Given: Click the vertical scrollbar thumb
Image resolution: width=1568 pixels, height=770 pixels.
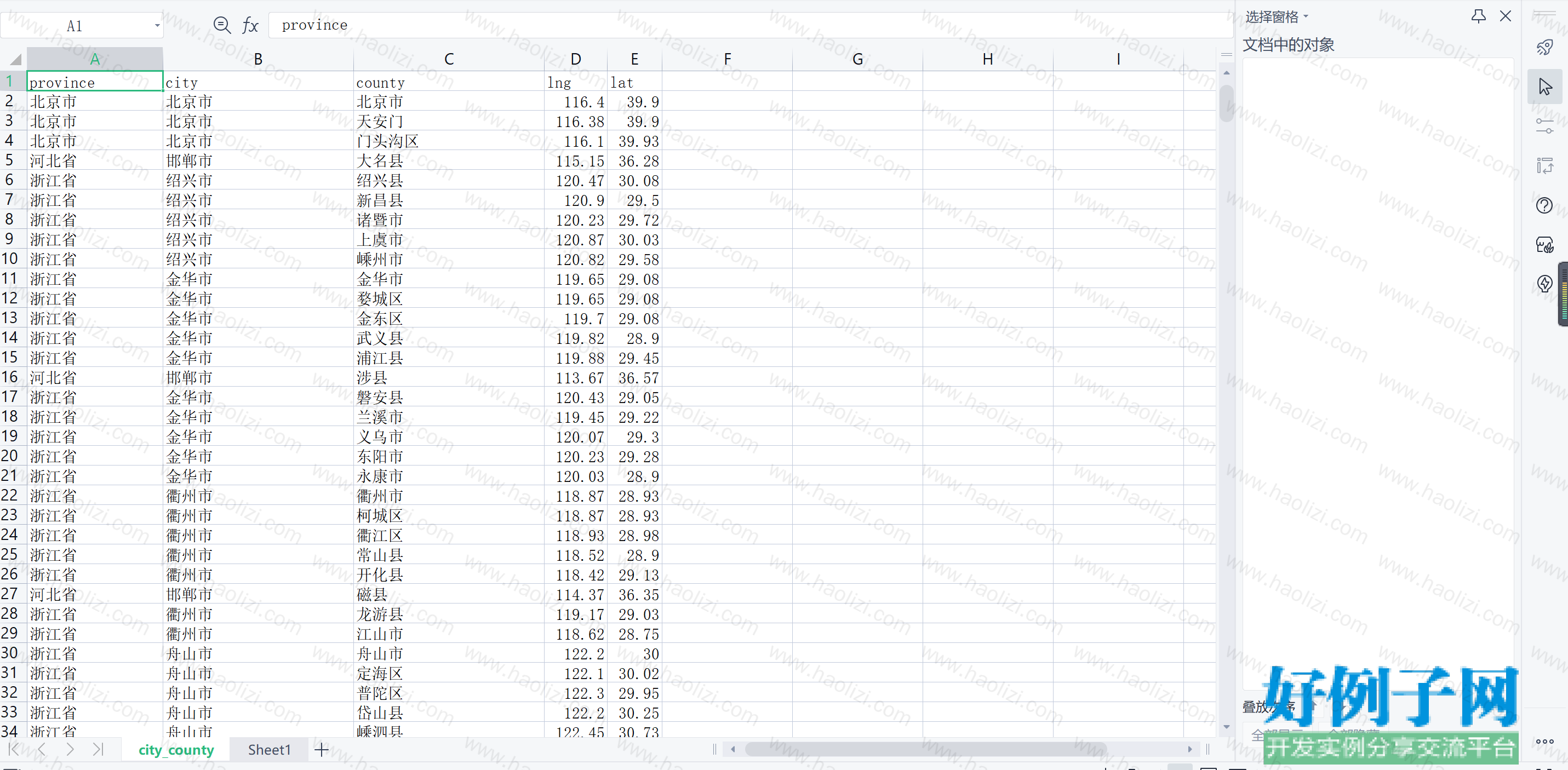Looking at the screenshot, I should click(x=1227, y=103).
